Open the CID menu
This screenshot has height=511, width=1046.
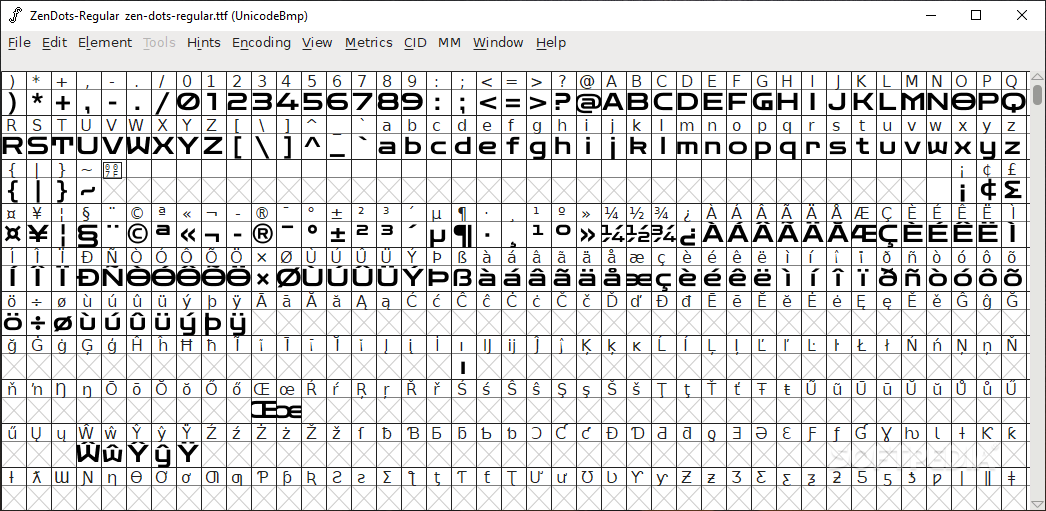pos(415,43)
